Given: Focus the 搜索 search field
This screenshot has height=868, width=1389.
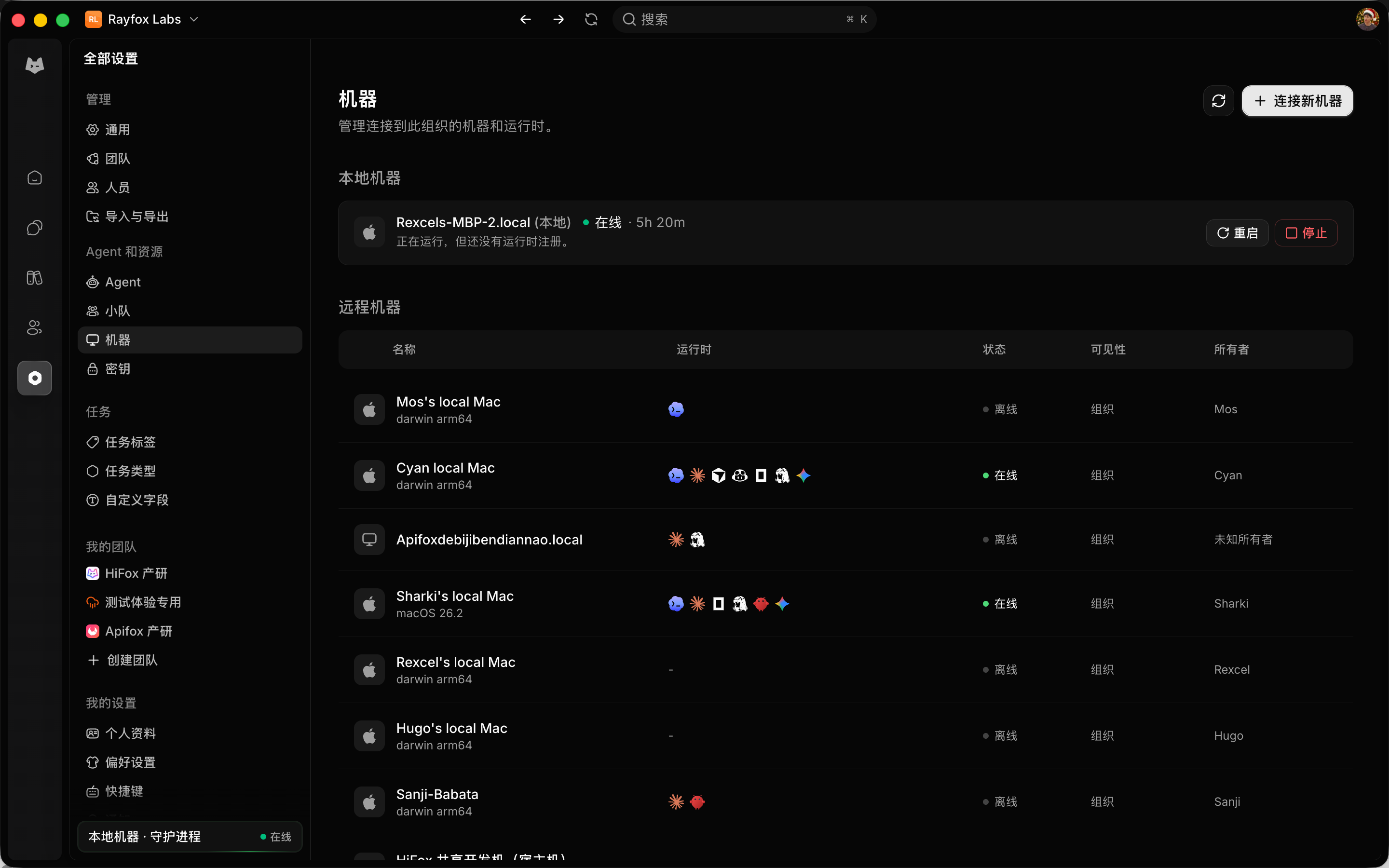Looking at the screenshot, I should [x=744, y=19].
